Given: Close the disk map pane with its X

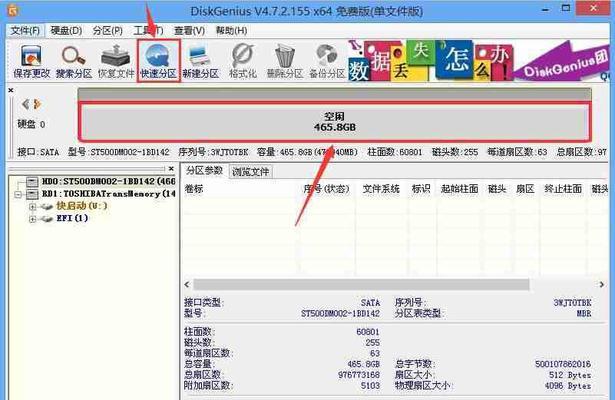Looking at the screenshot, I should (11, 90).
